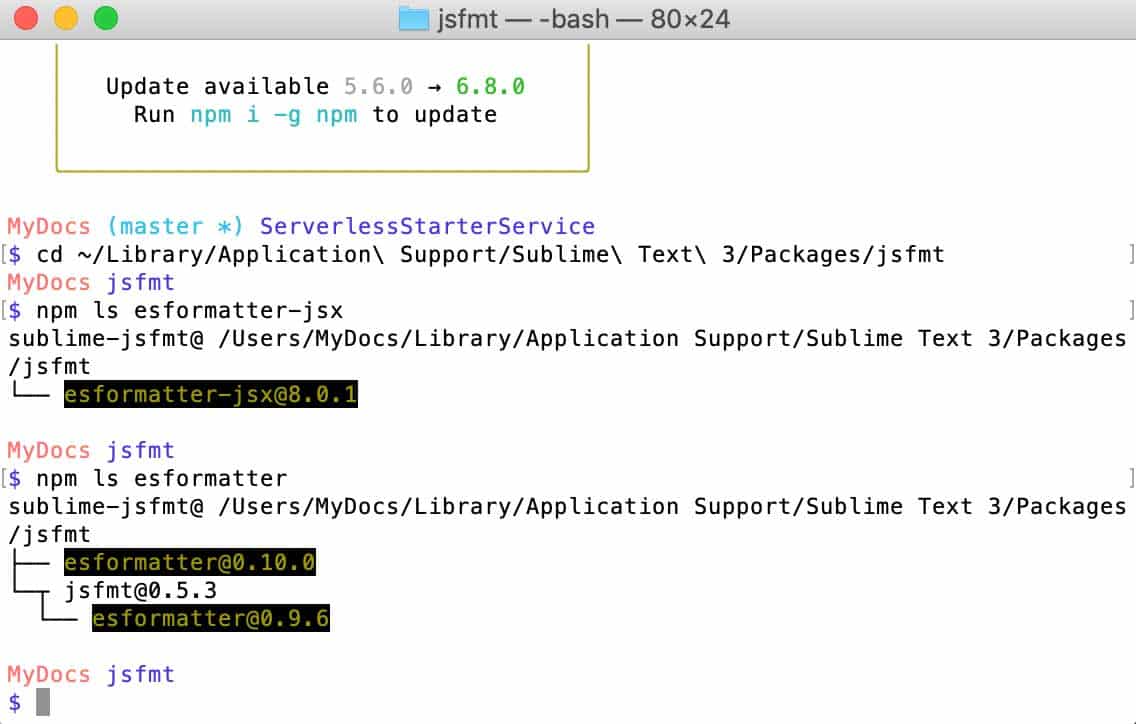Select the highlighted esformatter@0.10.0 entry
Viewport: 1136px width, 724px height.
pyautogui.click(x=189, y=563)
